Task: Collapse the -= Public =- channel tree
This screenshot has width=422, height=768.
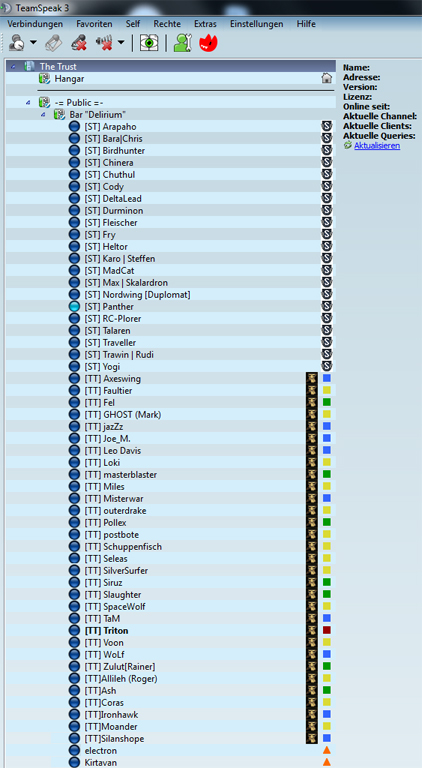Action: click(x=28, y=102)
